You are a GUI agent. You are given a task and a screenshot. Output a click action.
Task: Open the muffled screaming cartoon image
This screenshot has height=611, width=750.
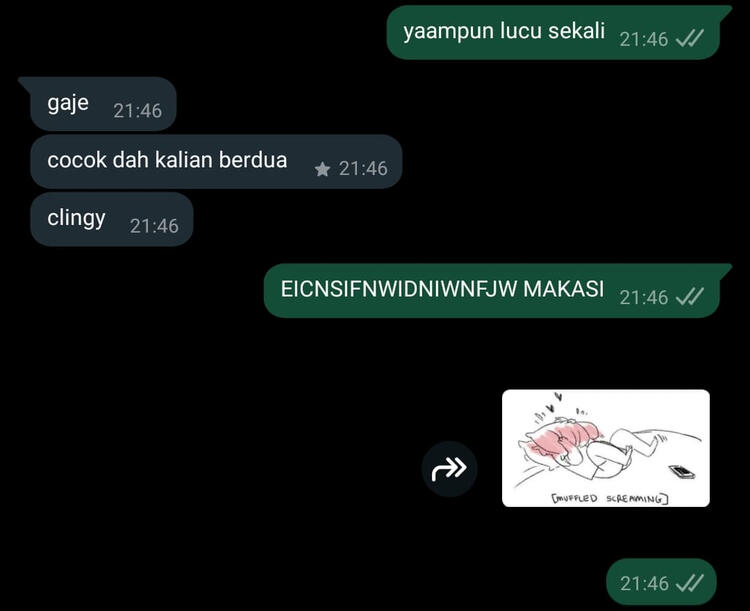(x=606, y=448)
